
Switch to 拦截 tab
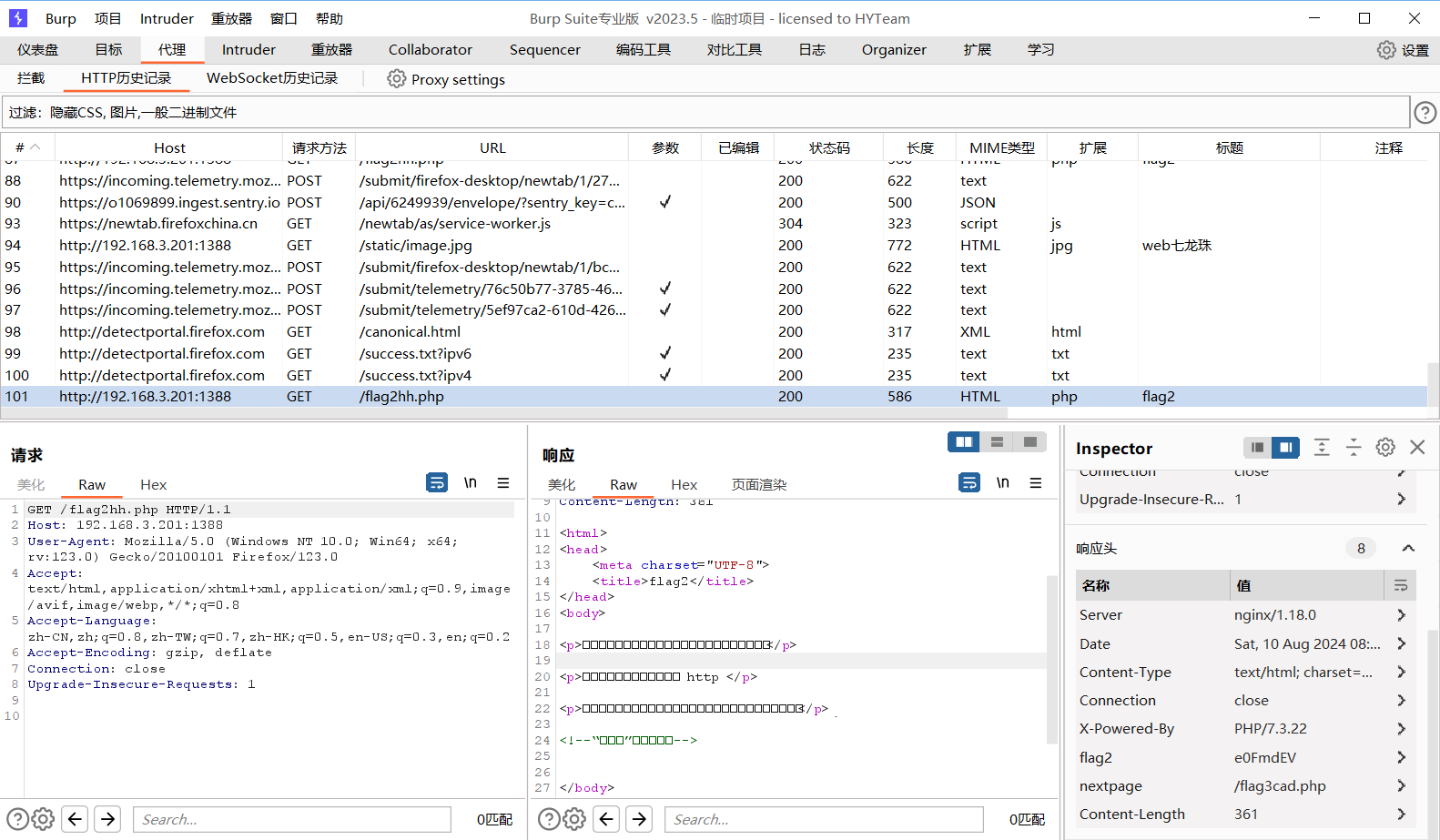[x=31, y=78]
